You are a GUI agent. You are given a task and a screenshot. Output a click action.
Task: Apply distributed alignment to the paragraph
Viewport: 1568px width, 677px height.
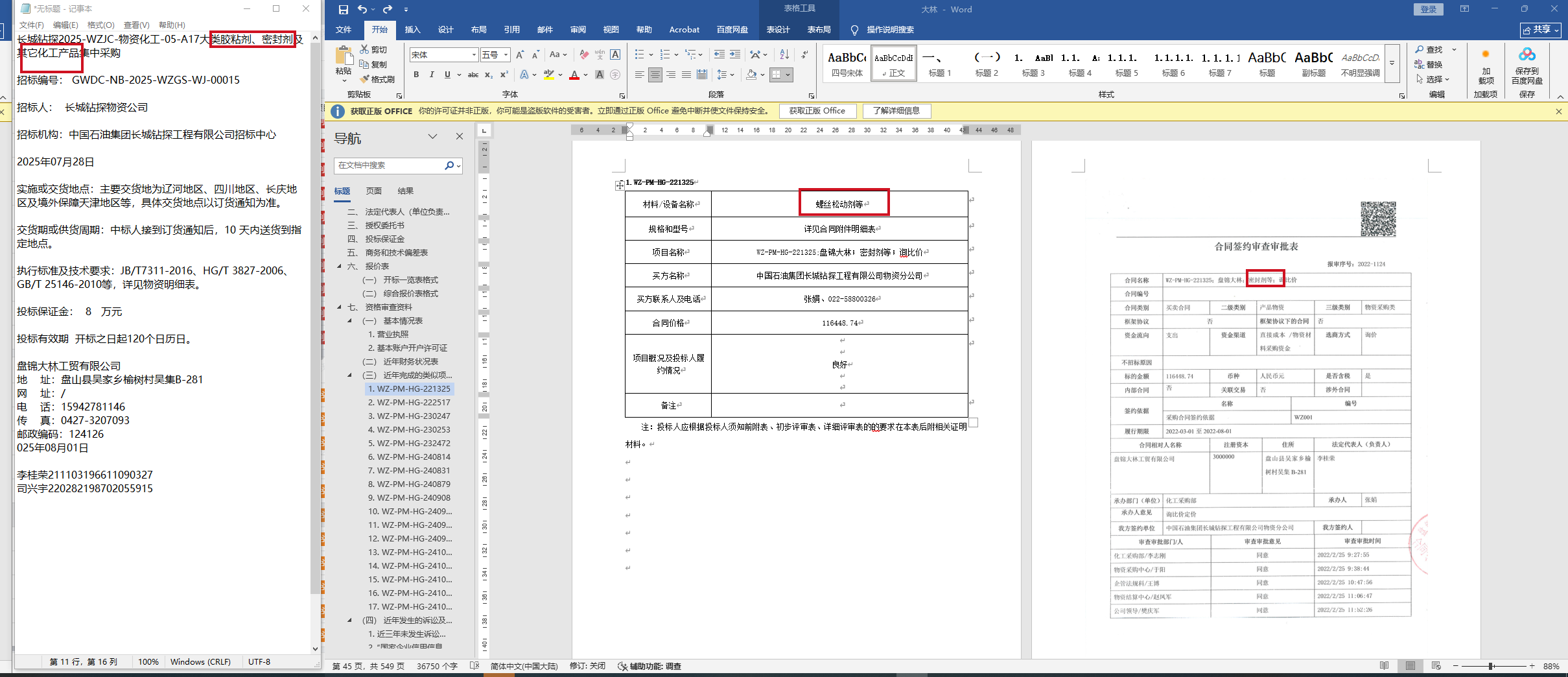coord(702,75)
